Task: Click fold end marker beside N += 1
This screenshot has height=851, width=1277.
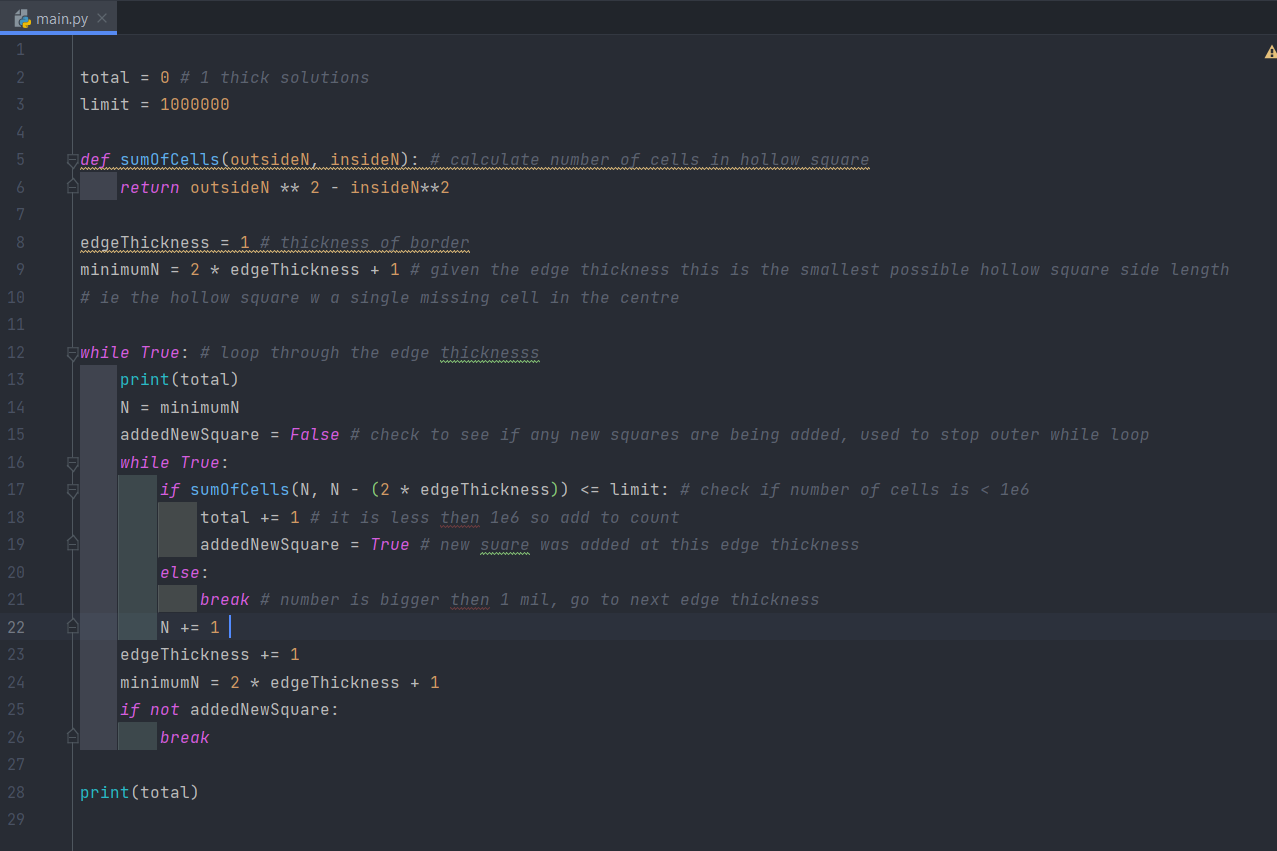Action: coord(72,627)
